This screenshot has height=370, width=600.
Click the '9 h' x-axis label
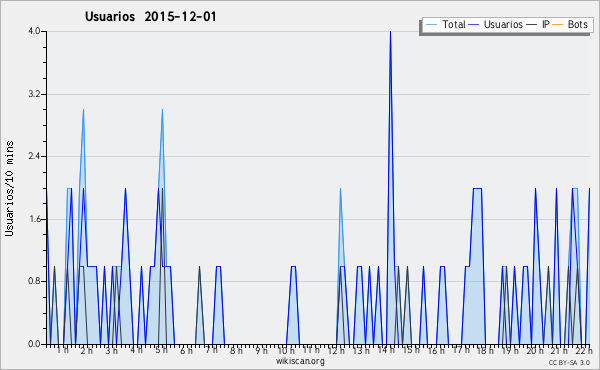coord(261,350)
